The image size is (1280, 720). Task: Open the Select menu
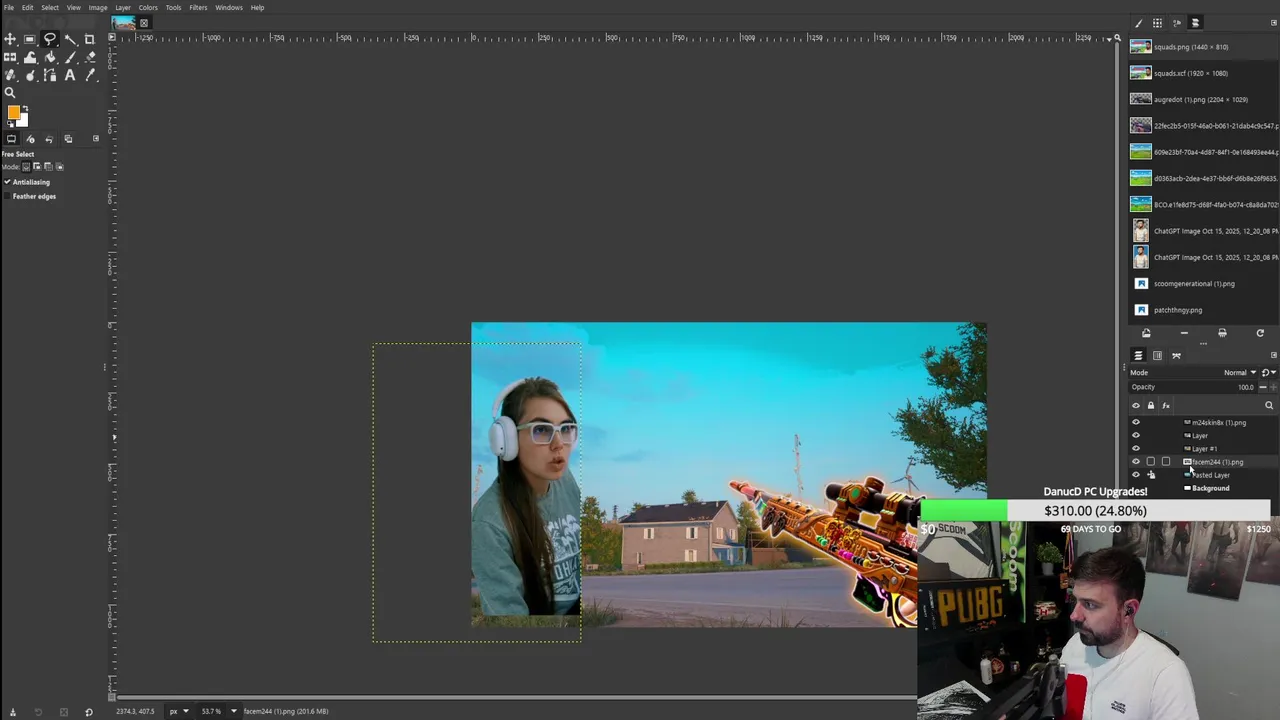(49, 7)
